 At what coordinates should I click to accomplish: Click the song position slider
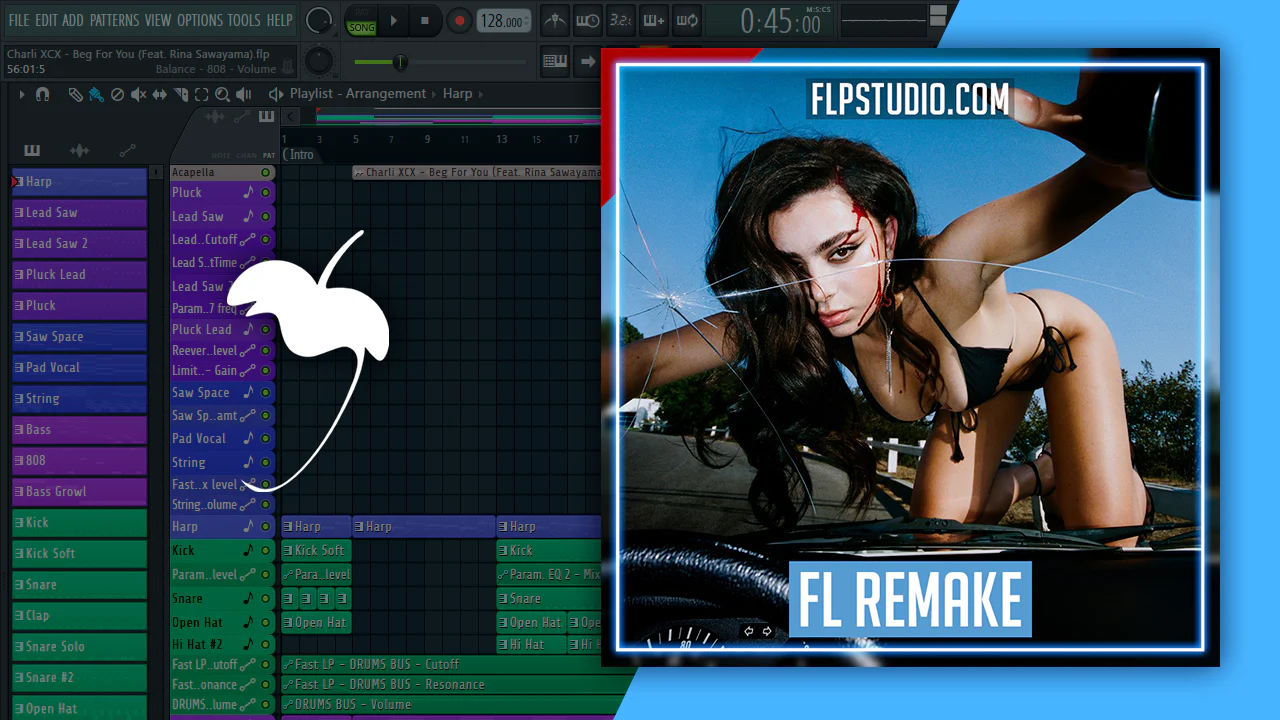(442, 62)
